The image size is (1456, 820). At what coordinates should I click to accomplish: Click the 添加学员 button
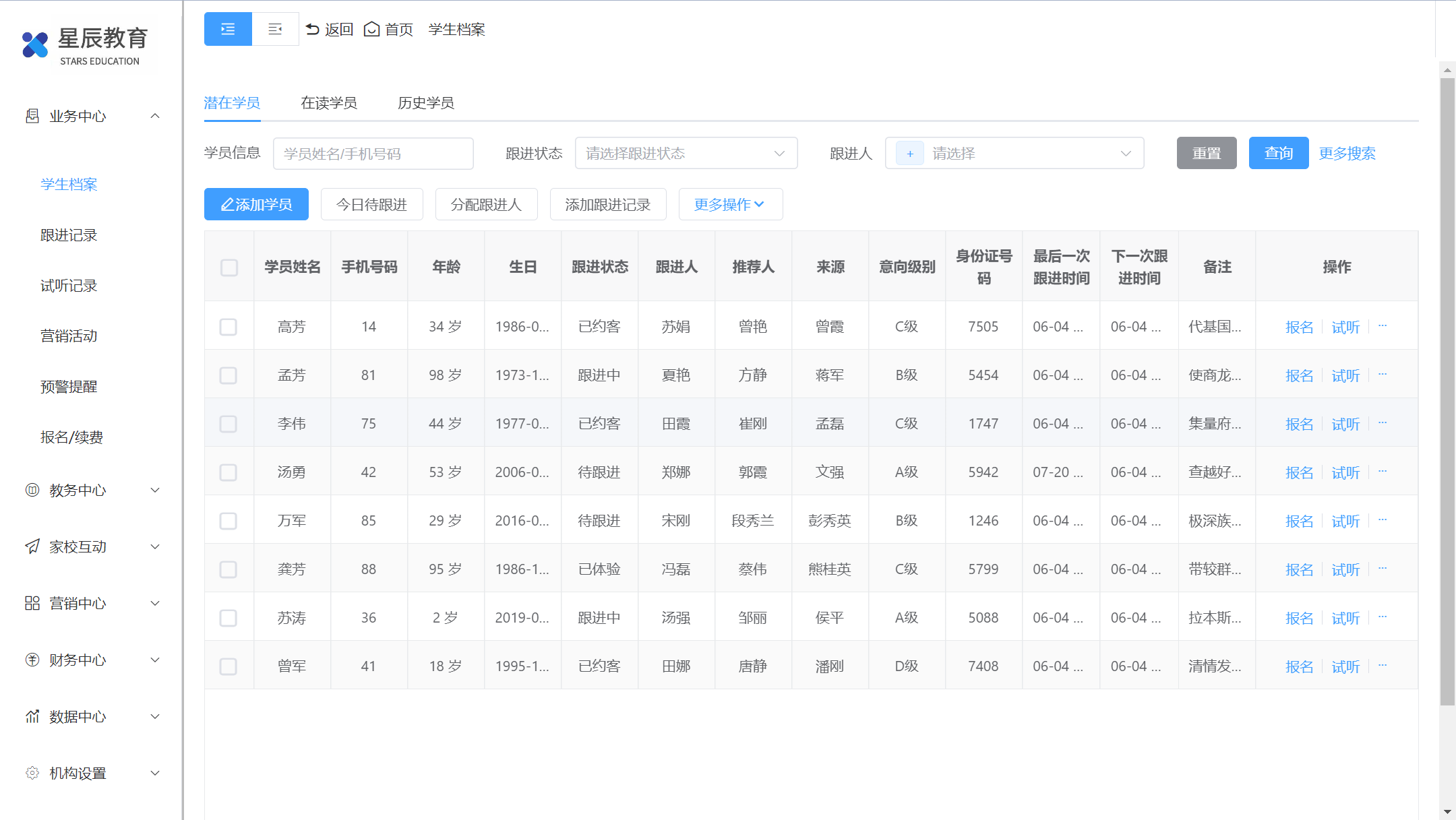pos(256,204)
